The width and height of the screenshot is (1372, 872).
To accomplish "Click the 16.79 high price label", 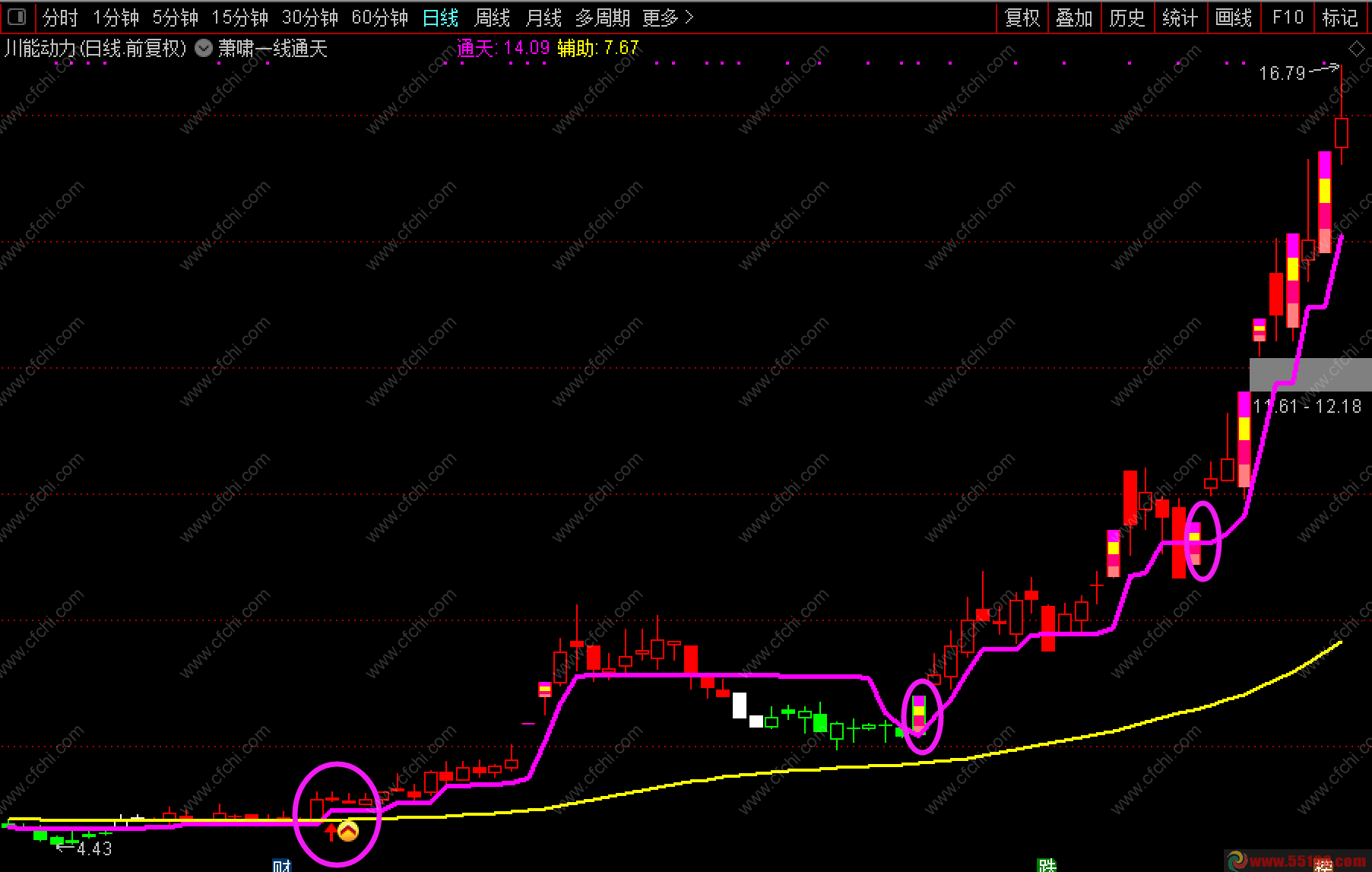I will (x=1282, y=73).
